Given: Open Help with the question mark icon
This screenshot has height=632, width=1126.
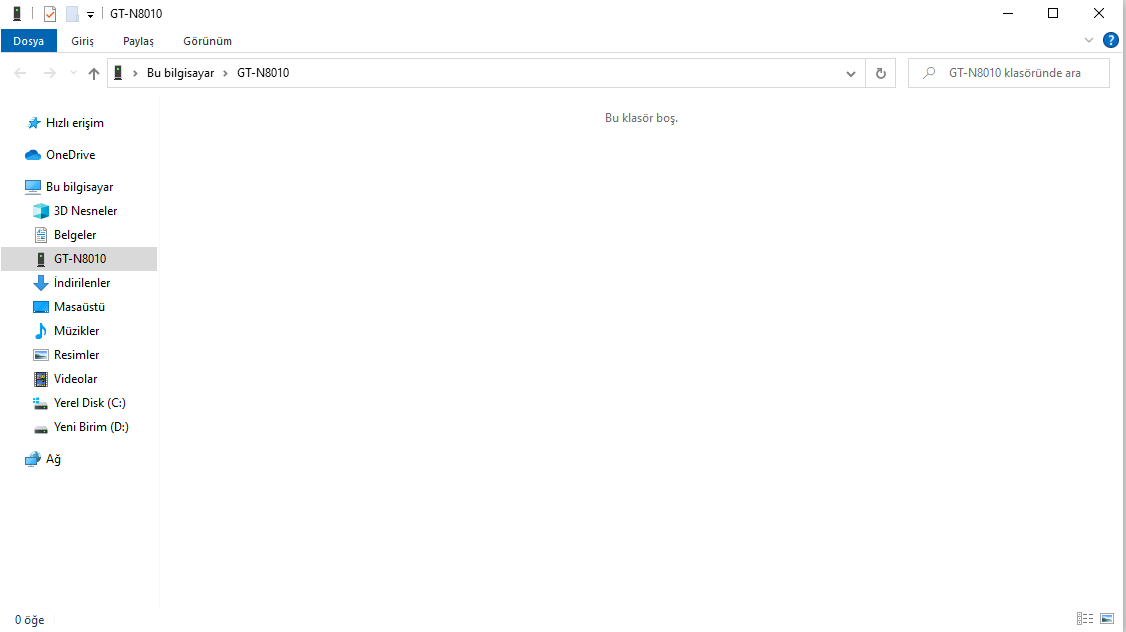Looking at the screenshot, I should click(1110, 40).
